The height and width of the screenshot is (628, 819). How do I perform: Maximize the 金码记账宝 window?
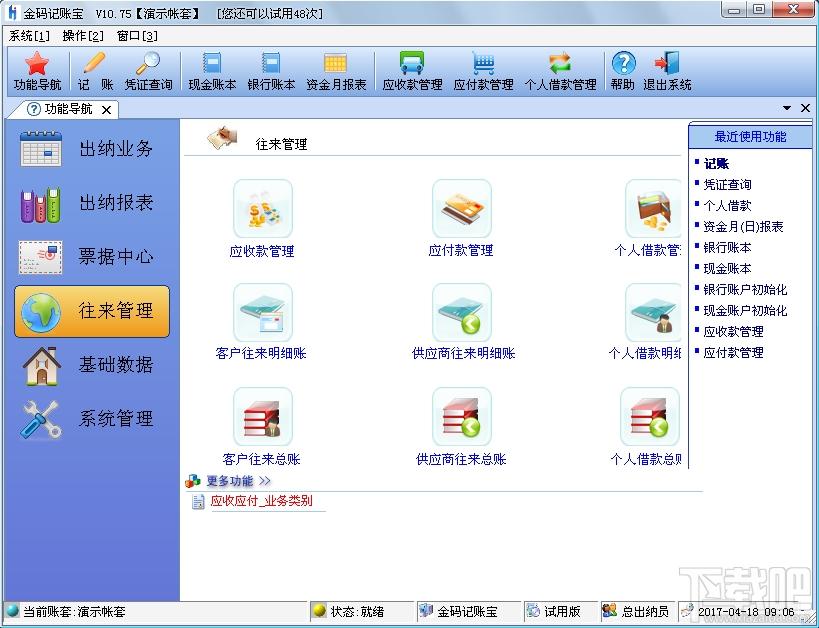[760, 9]
